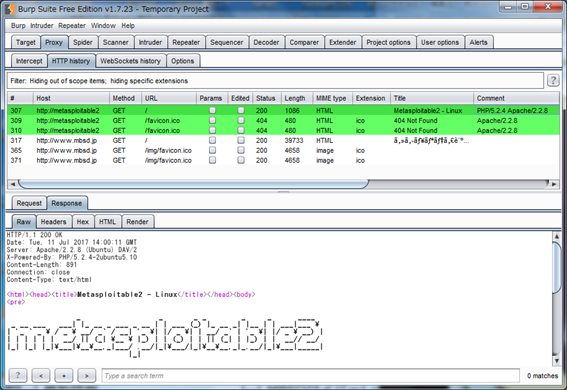This screenshot has width=567, height=390.
Task: Sort by the Status column header
Action: 267,98
